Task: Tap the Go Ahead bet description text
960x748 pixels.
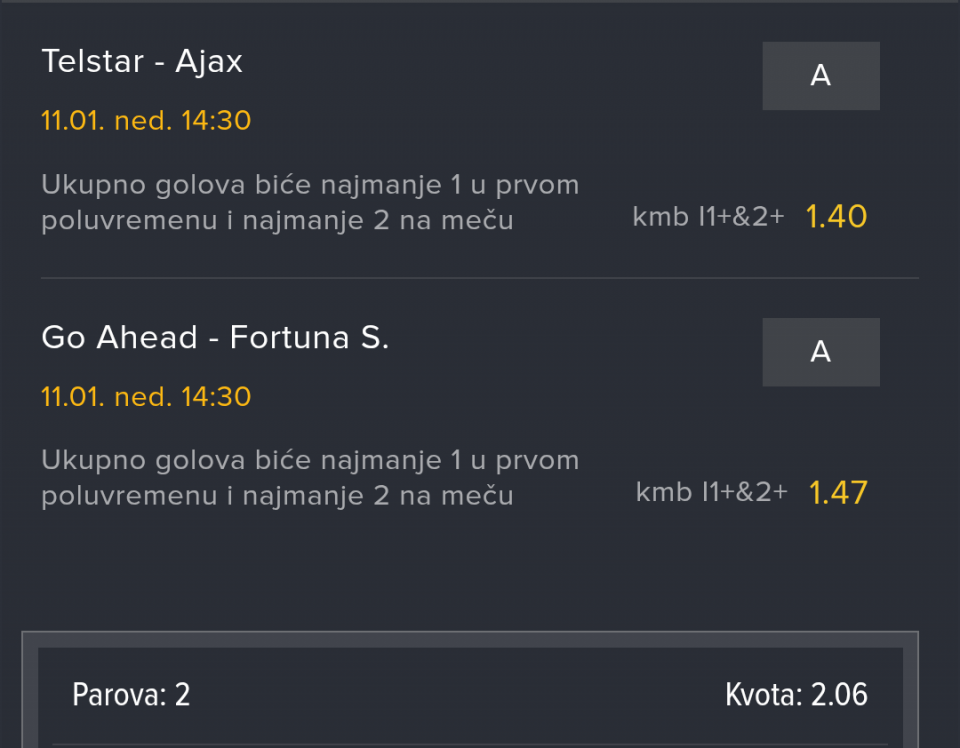Action: [310, 478]
